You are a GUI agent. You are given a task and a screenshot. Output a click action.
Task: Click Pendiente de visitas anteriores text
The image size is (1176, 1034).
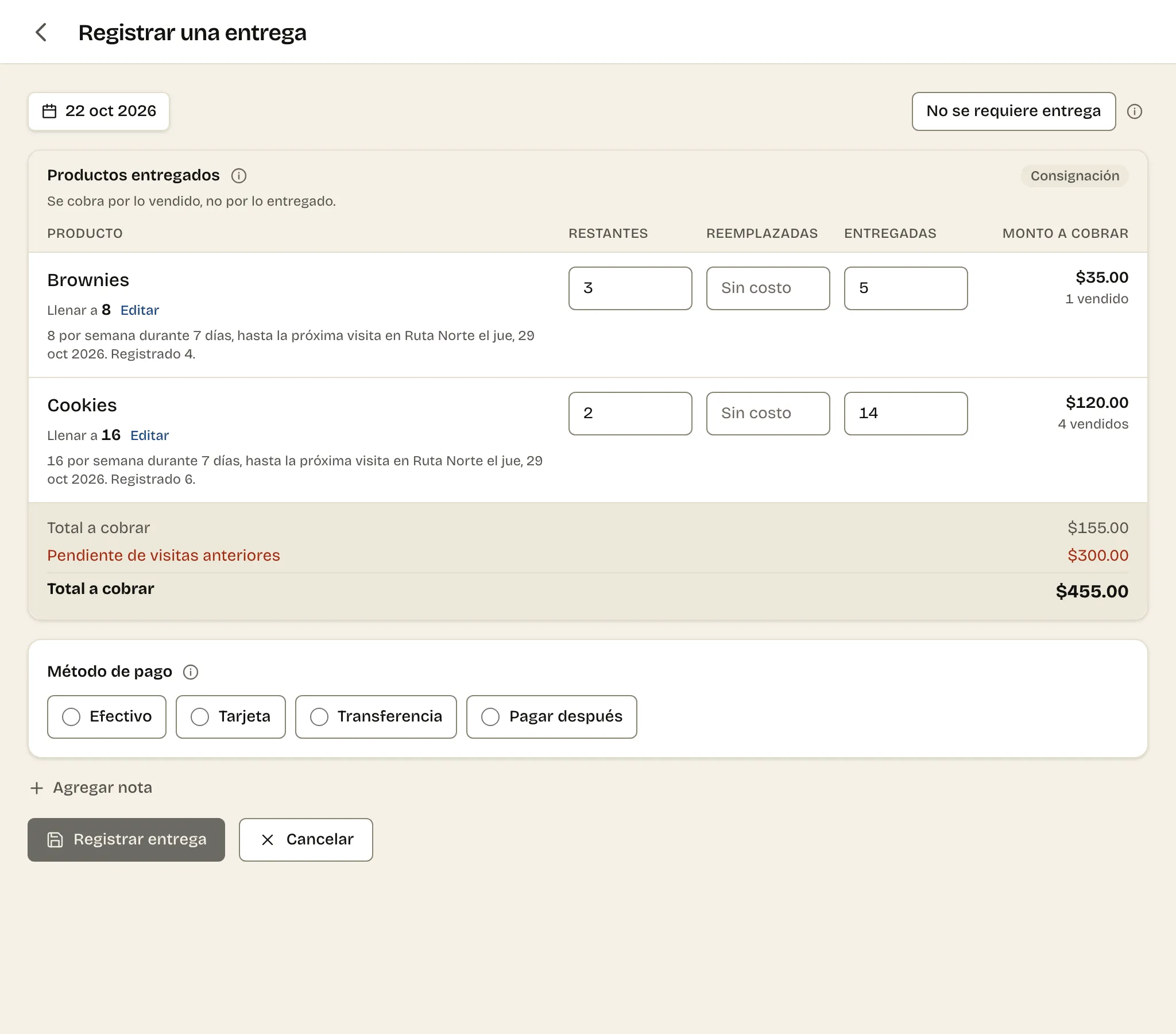(164, 555)
